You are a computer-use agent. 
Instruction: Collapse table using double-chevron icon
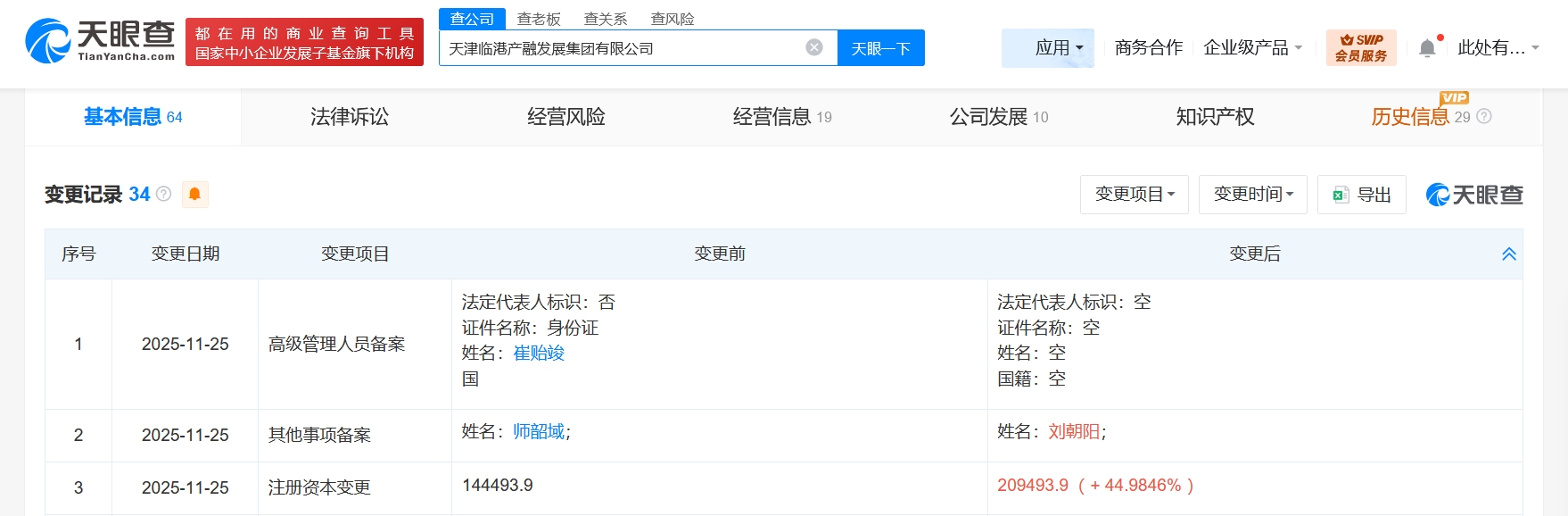click(1508, 254)
